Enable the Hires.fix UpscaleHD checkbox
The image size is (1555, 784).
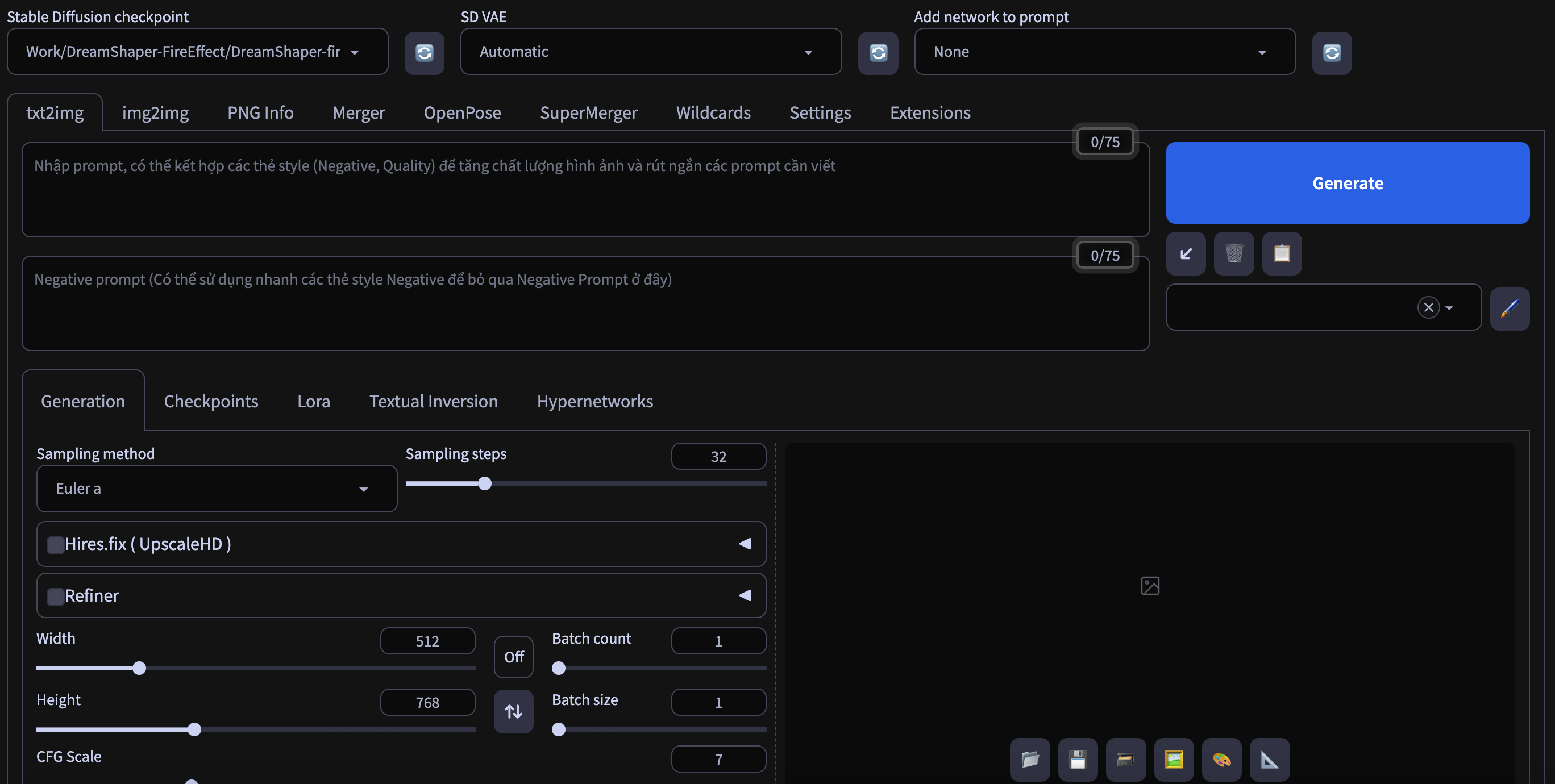click(56, 544)
